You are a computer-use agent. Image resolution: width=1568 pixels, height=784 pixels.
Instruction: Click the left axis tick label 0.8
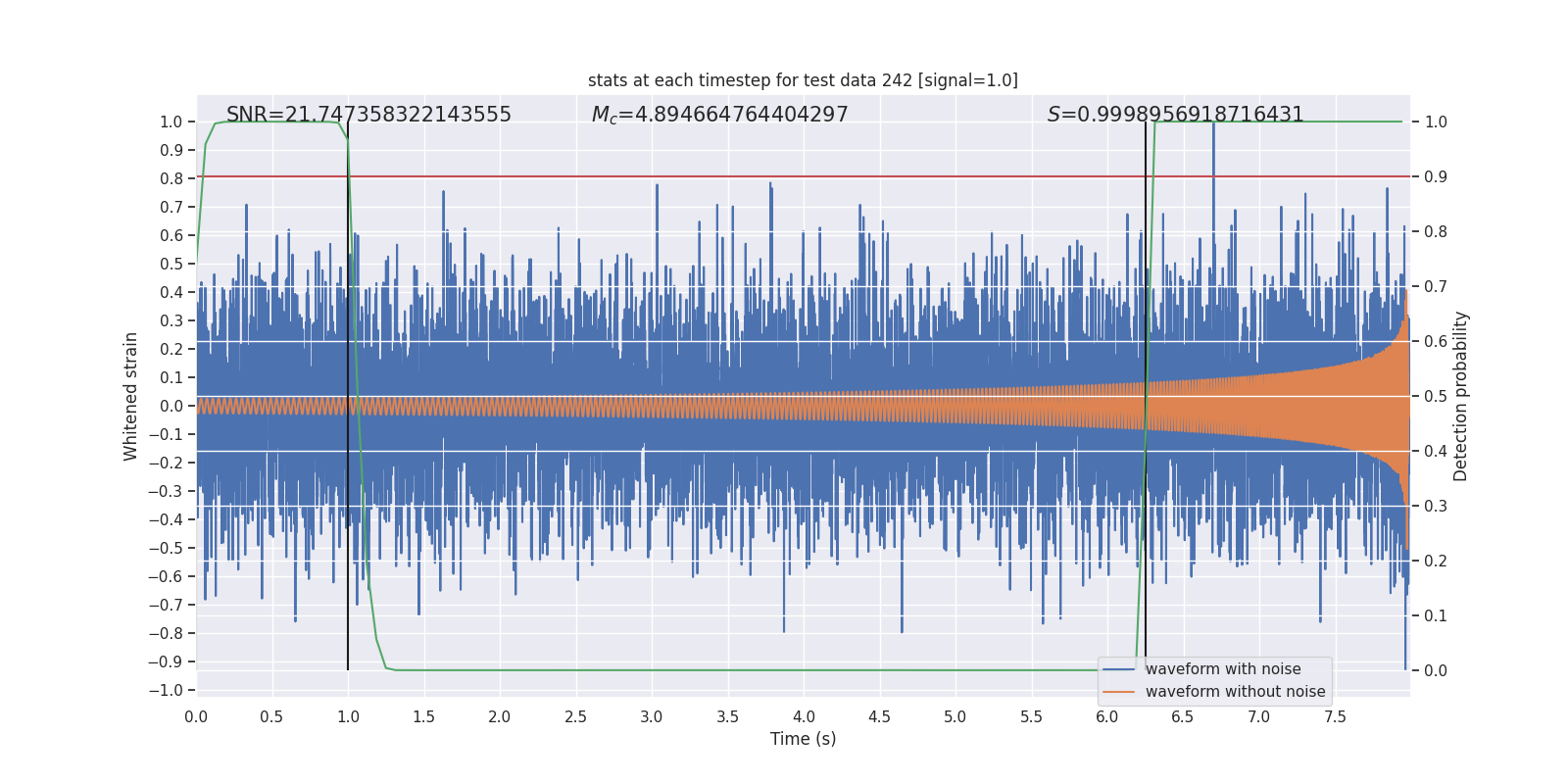[x=171, y=178]
